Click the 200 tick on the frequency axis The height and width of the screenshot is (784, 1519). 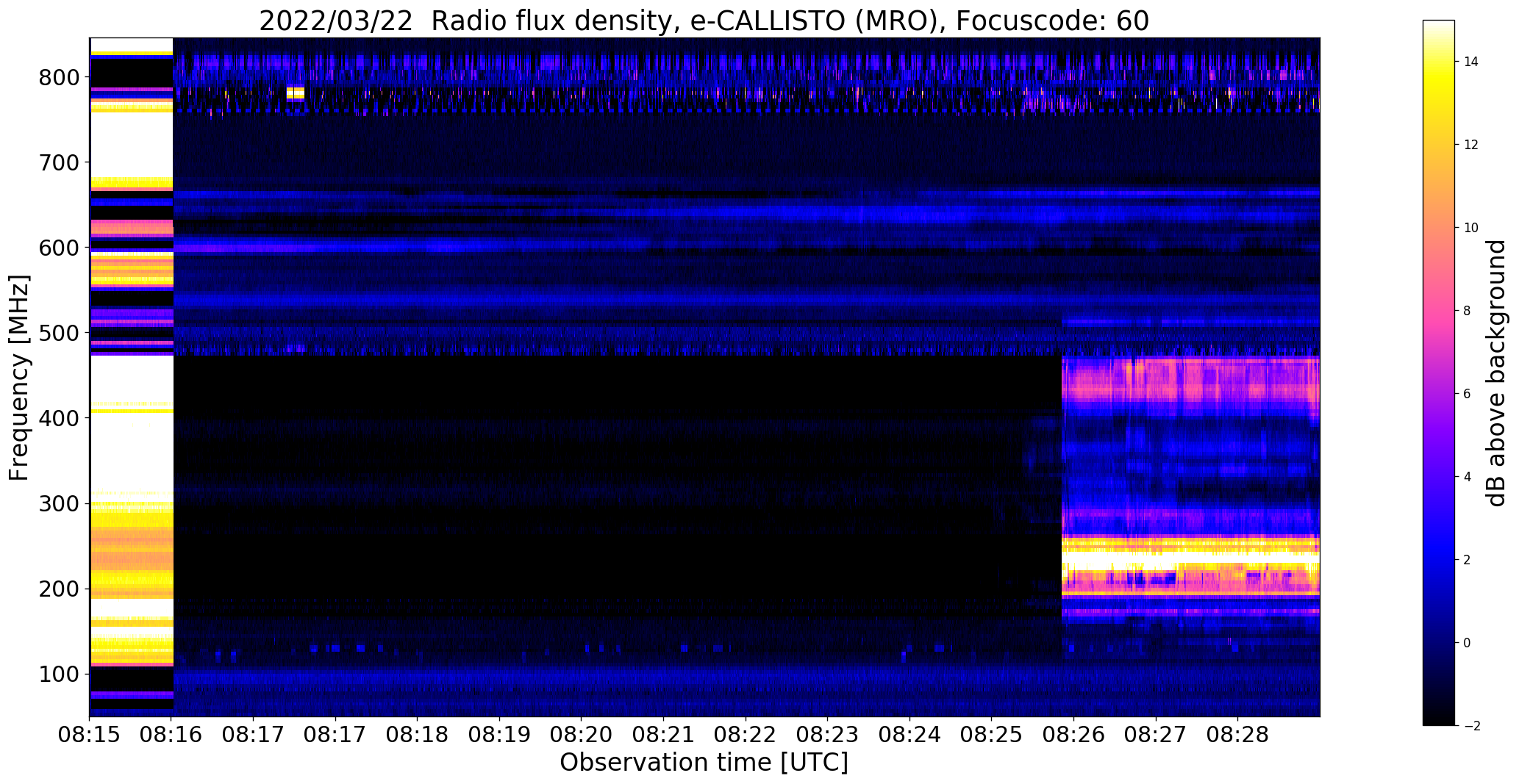point(59,589)
